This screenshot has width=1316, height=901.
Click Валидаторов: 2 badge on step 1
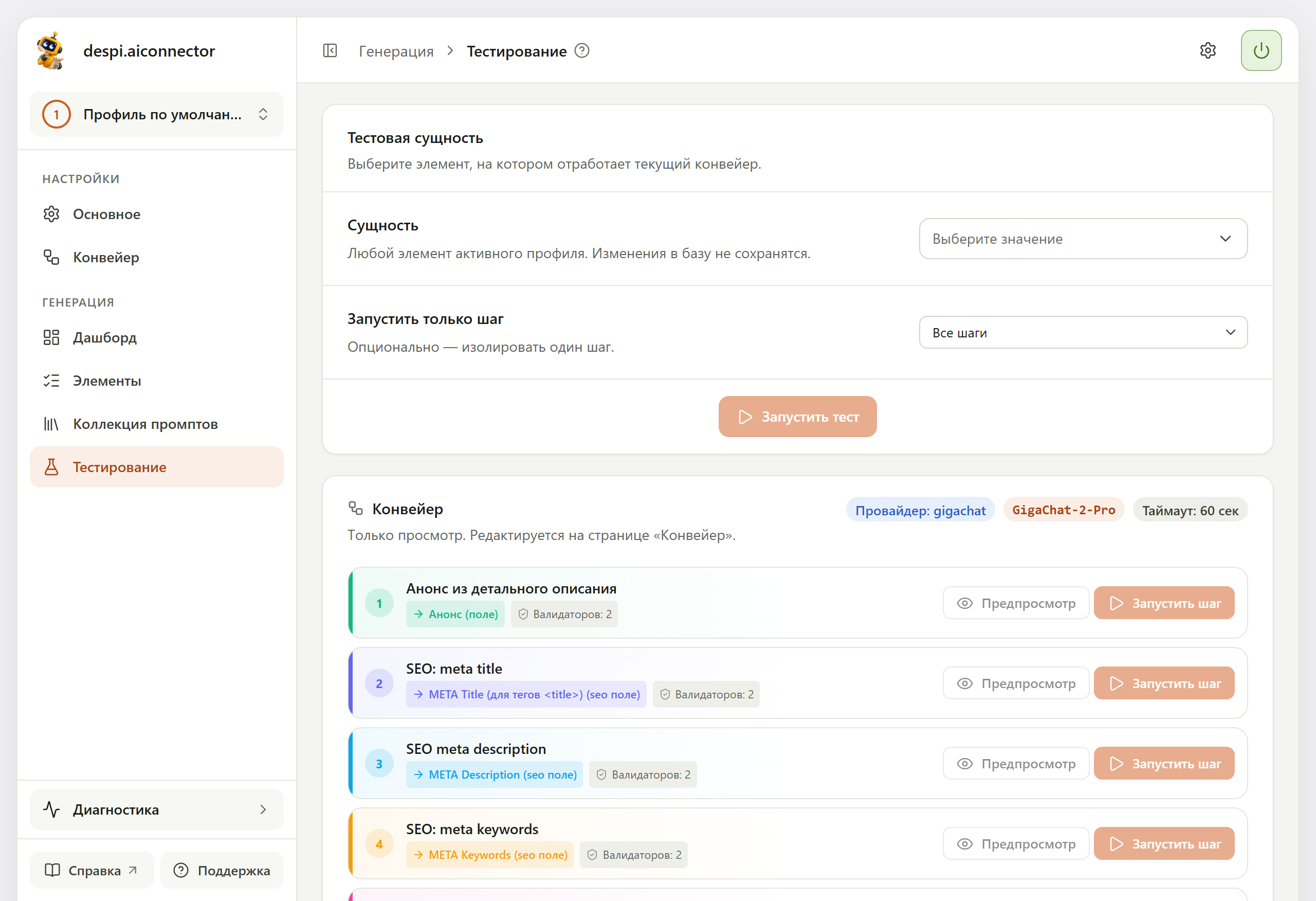click(564, 614)
